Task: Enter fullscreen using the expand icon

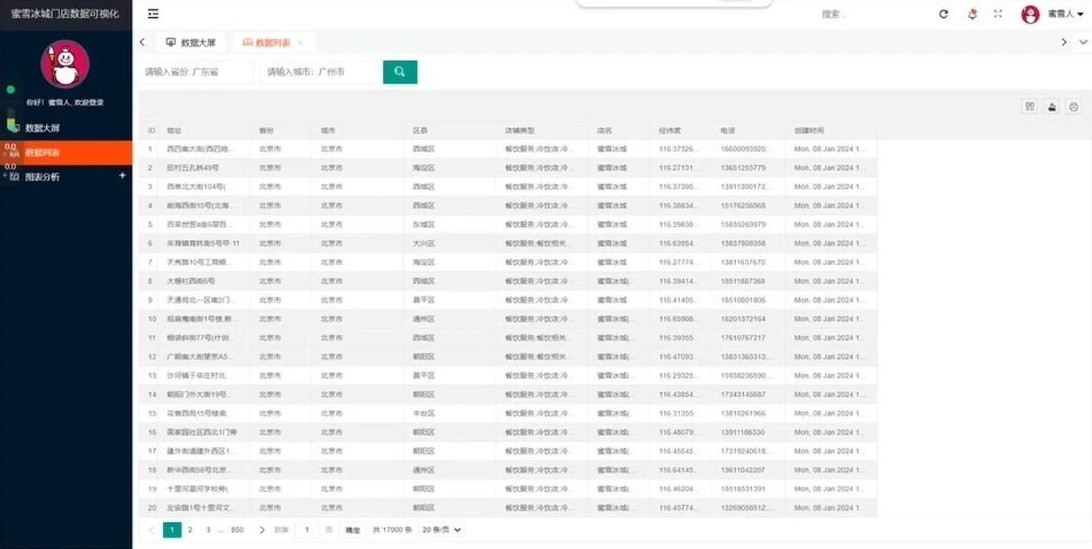Action: 998,14
